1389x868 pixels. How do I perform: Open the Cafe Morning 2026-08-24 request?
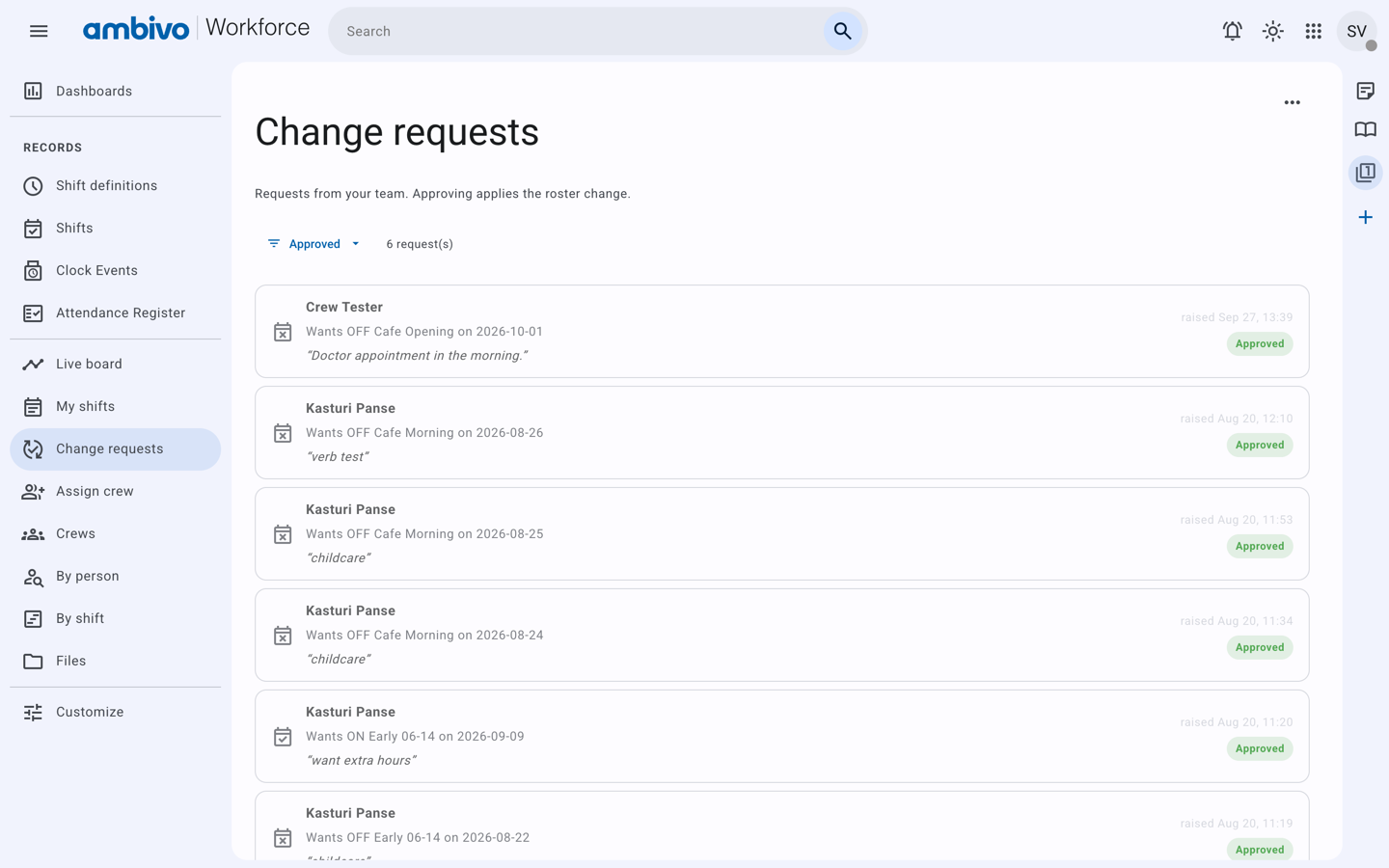coord(781,635)
